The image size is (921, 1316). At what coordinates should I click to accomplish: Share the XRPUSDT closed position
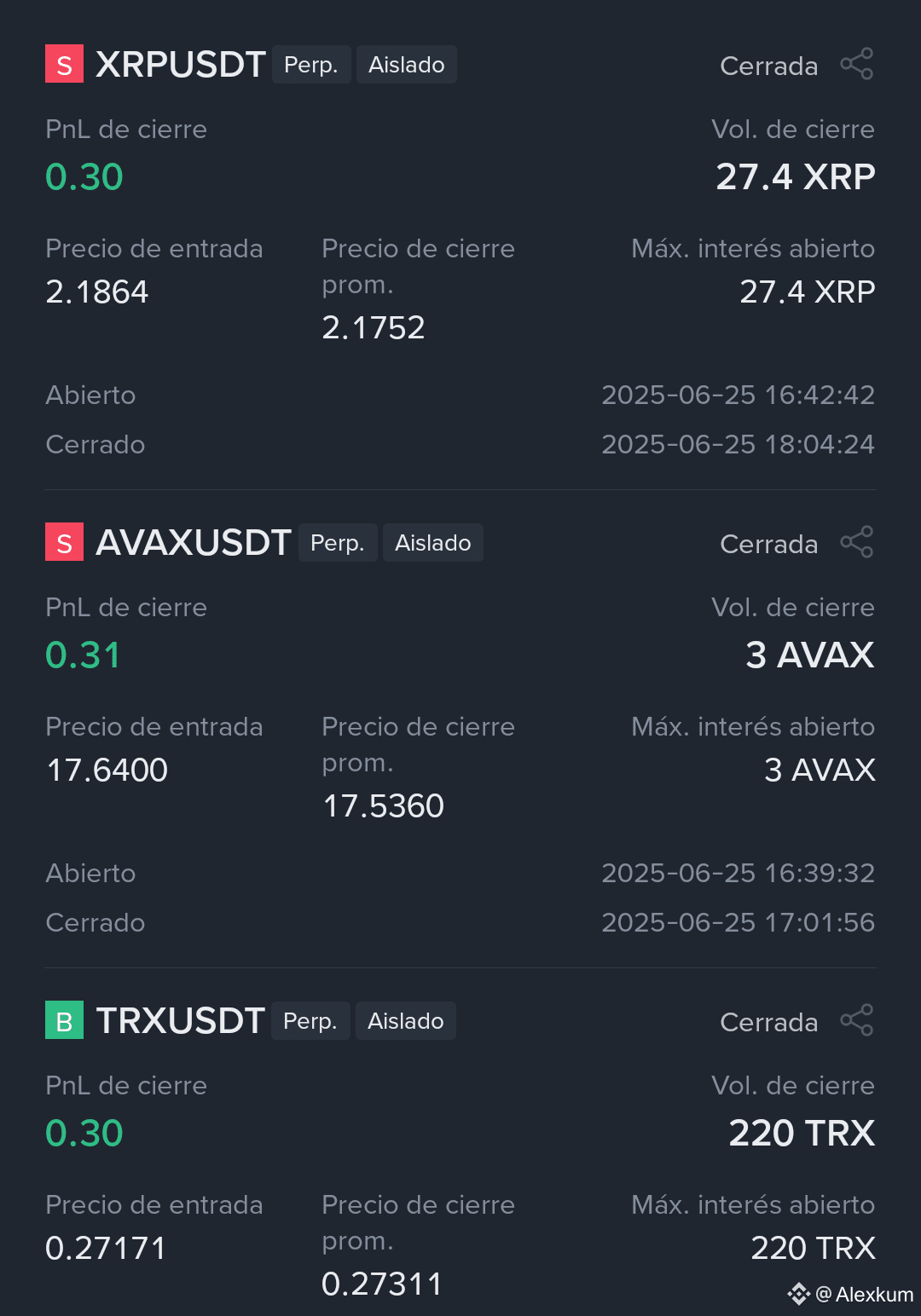[x=857, y=65]
